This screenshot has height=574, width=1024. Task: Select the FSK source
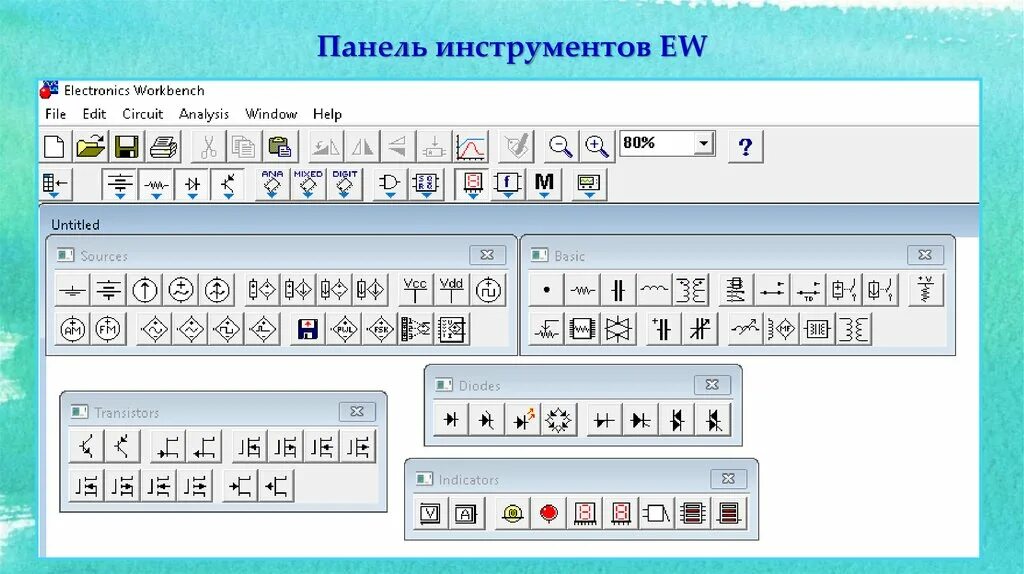pyautogui.click(x=379, y=329)
